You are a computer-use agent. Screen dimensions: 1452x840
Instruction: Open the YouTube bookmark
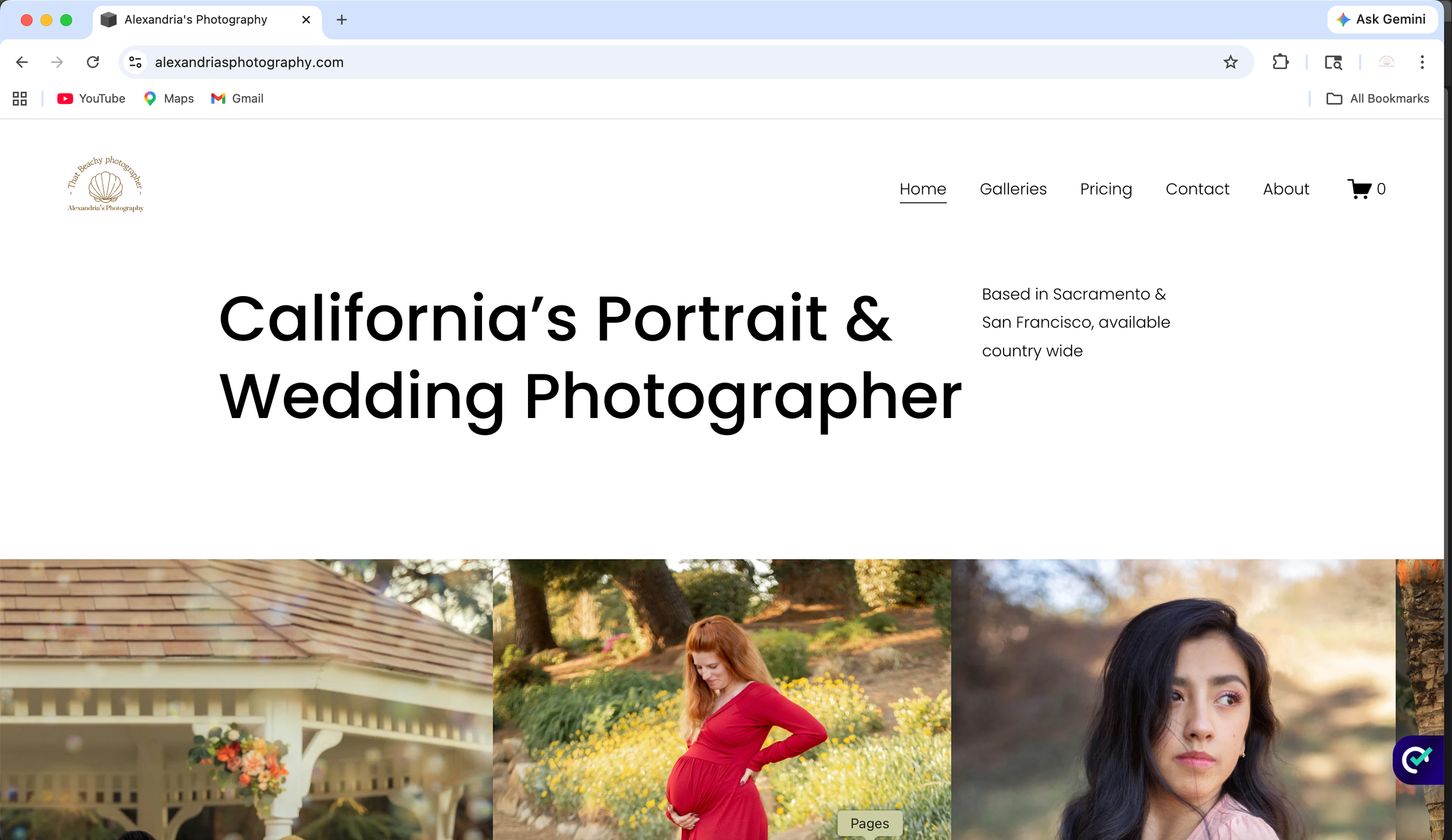91,99
